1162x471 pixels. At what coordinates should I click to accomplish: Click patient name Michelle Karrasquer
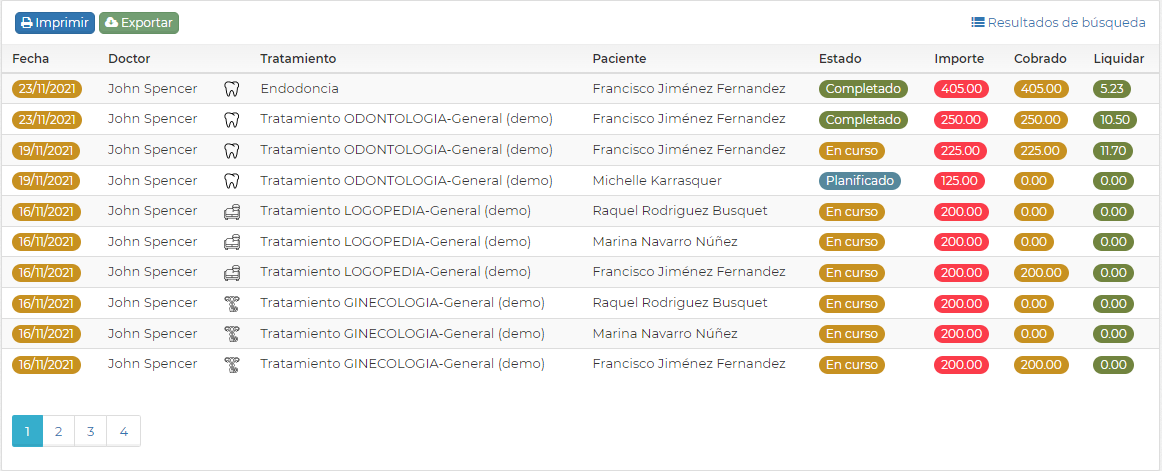pos(657,181)
